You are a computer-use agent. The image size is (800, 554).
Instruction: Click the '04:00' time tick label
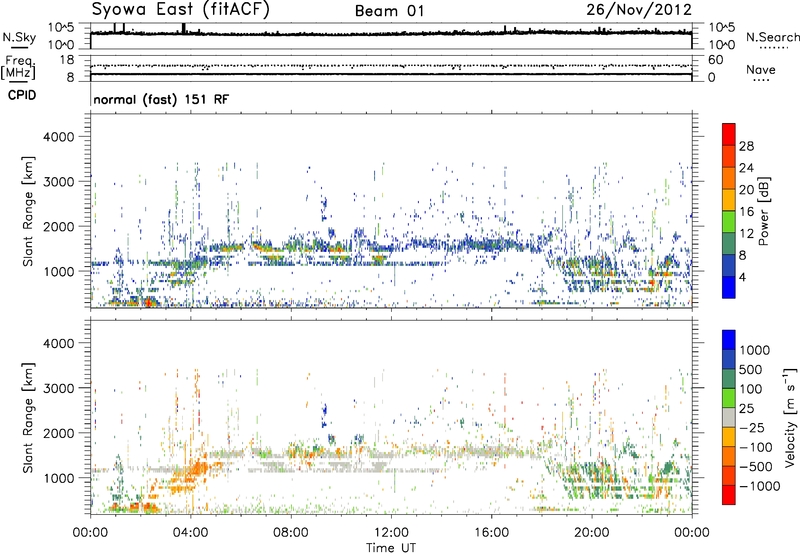point(190,533)
